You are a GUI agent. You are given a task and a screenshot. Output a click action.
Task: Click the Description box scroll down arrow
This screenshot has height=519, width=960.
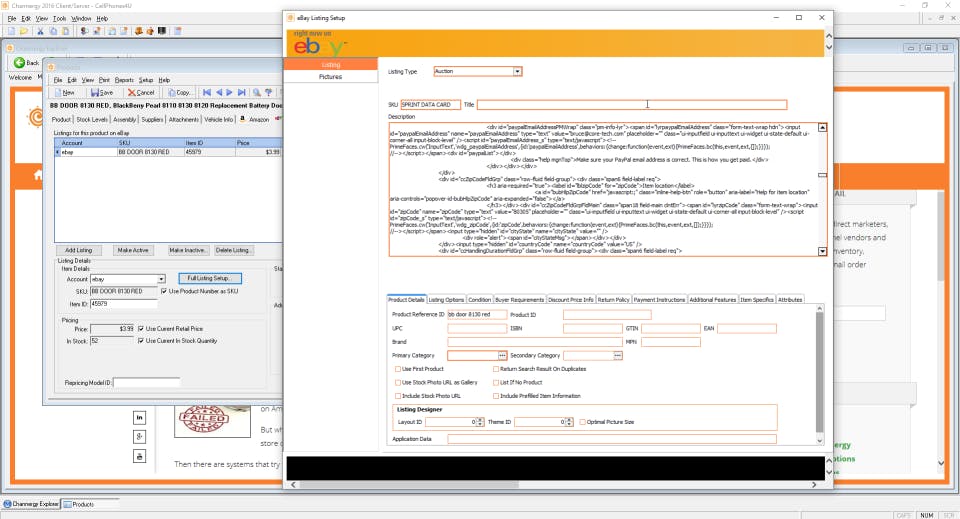click(x=822, y=251)
